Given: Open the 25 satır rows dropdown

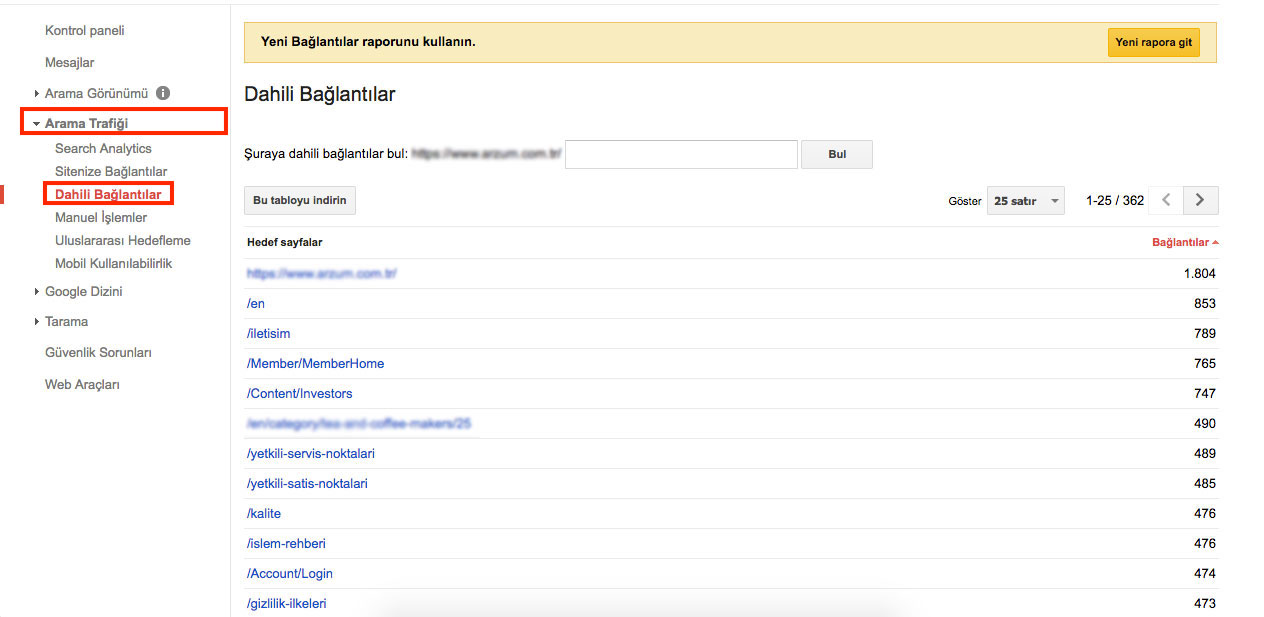Looking at the screenshot, I should 1025,201.
